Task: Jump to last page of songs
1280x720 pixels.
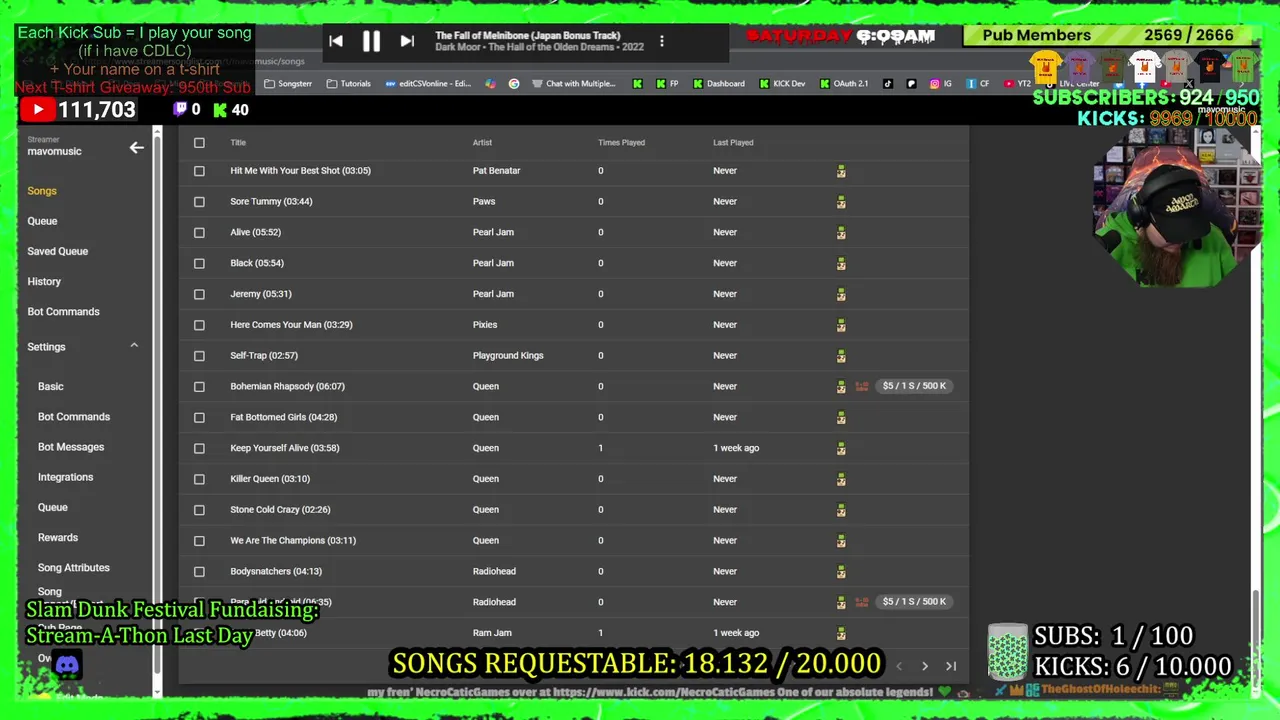Action: (x=951, y=666)
